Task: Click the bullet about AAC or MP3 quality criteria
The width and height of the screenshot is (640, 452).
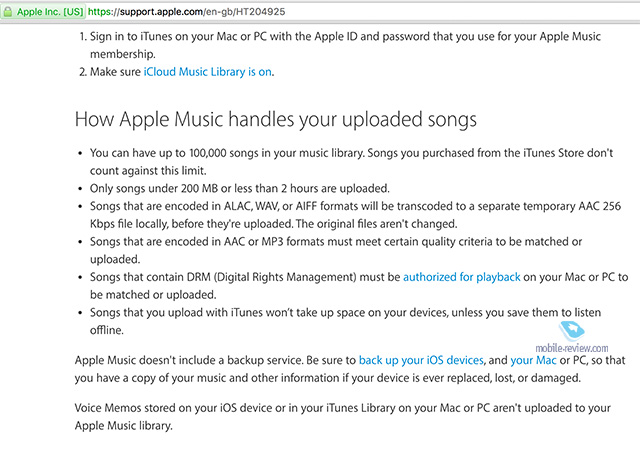Action: click(336, 250)
